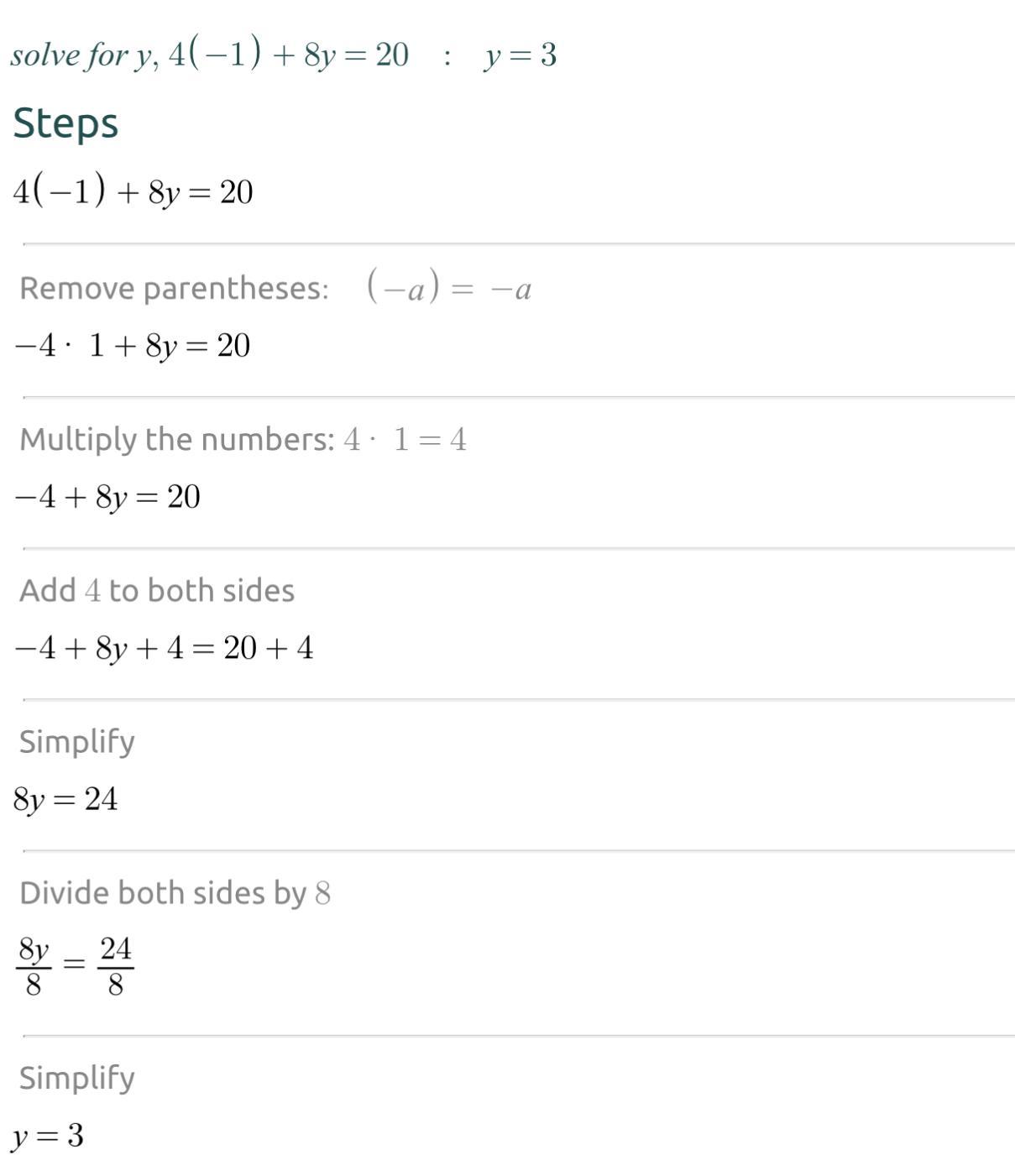Click the (−a) = −a rule
This screenshot has height=1176, width=1015.
[448, 288]
